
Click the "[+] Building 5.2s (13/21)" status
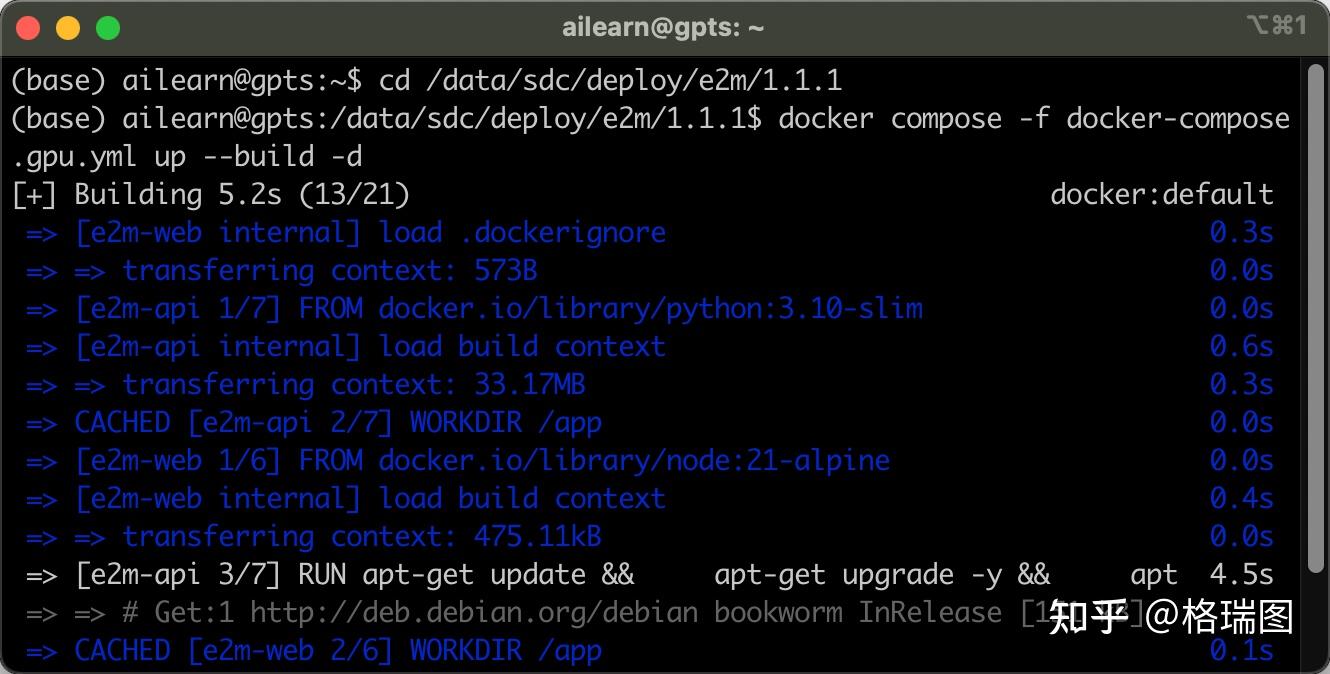click(x=210, y=194)
